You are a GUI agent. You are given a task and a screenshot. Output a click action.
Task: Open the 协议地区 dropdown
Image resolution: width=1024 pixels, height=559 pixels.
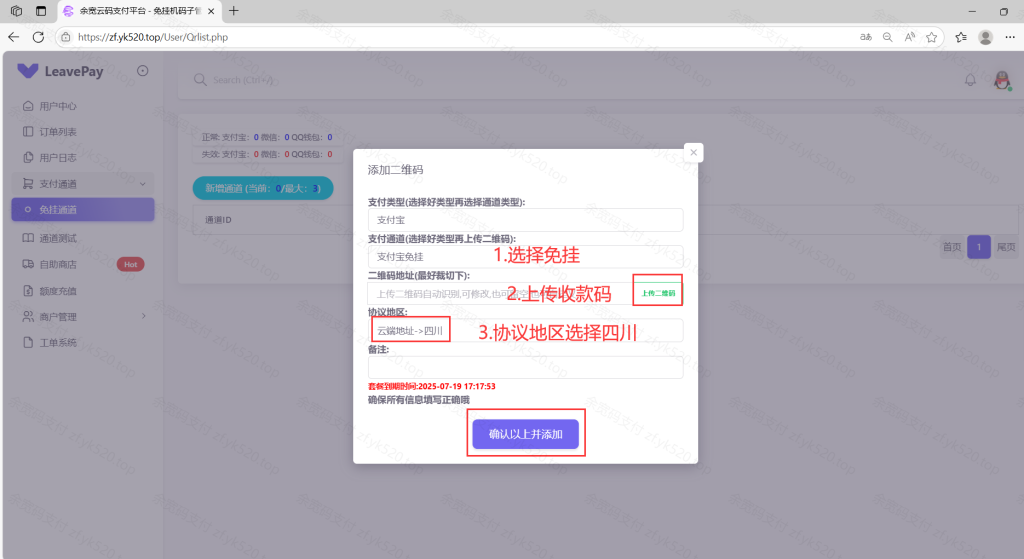pos(525,330)
